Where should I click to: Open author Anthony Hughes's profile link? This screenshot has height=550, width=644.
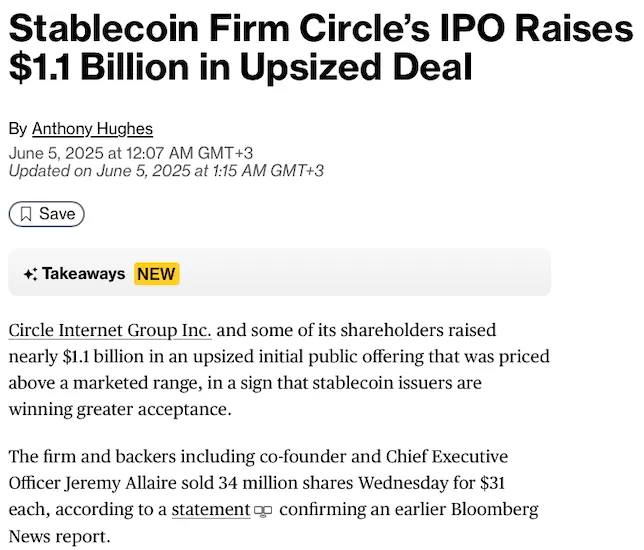(x=92, y=129)
